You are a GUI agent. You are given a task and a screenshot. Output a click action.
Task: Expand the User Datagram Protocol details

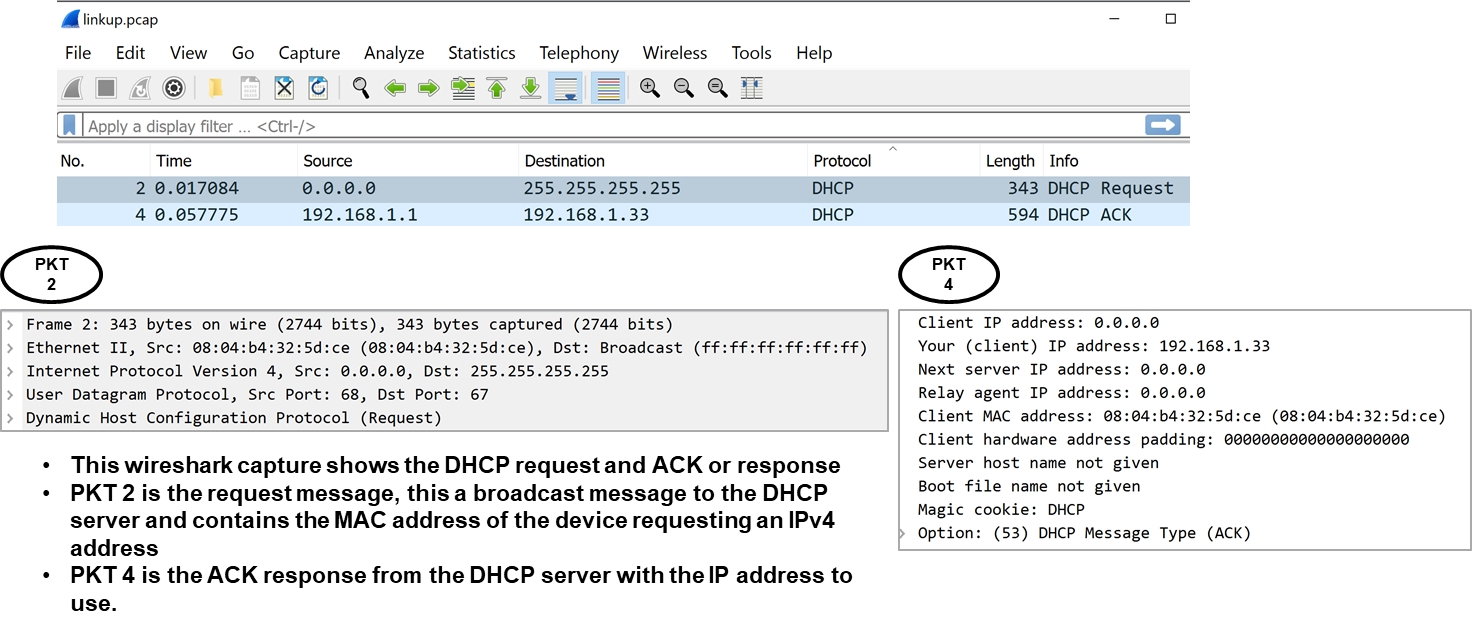click(10, 394)
